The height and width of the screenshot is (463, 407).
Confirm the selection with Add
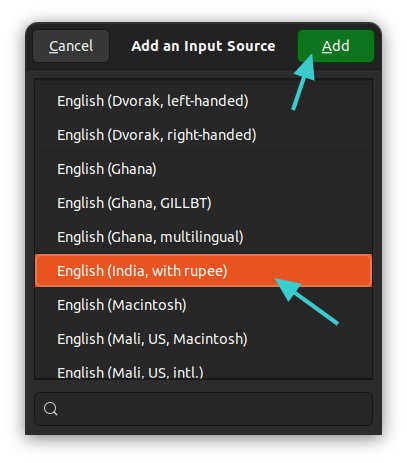(x=336, y=46)
